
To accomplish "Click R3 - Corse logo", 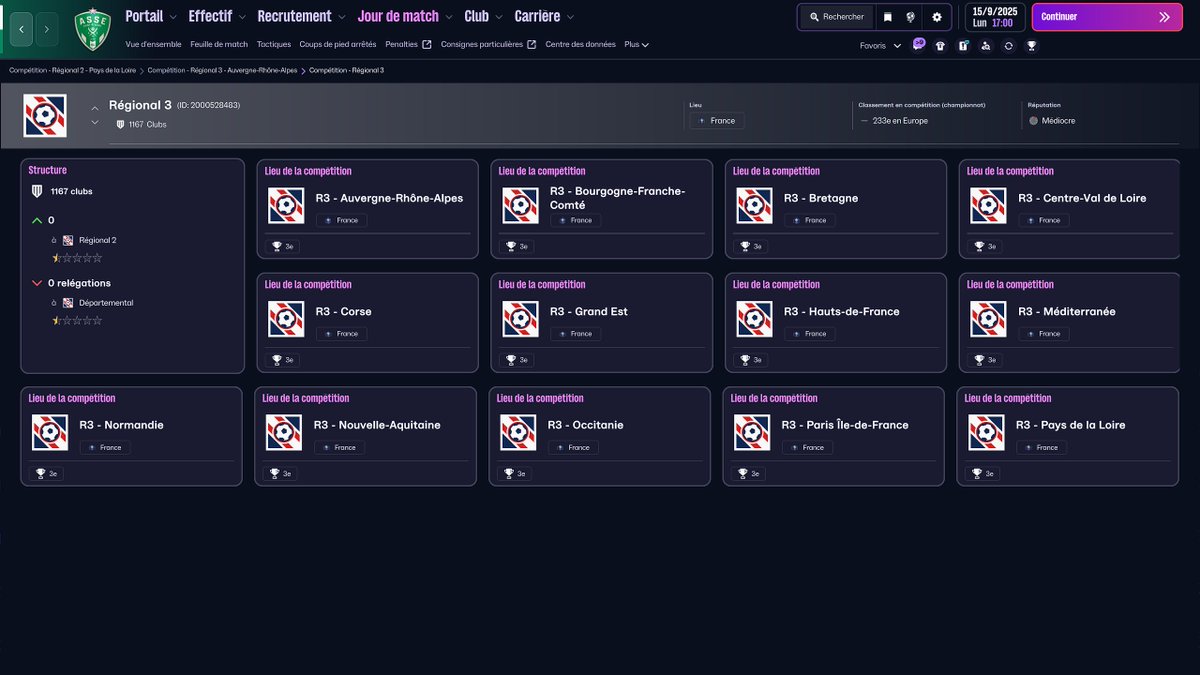I will [x=286, y=319].
